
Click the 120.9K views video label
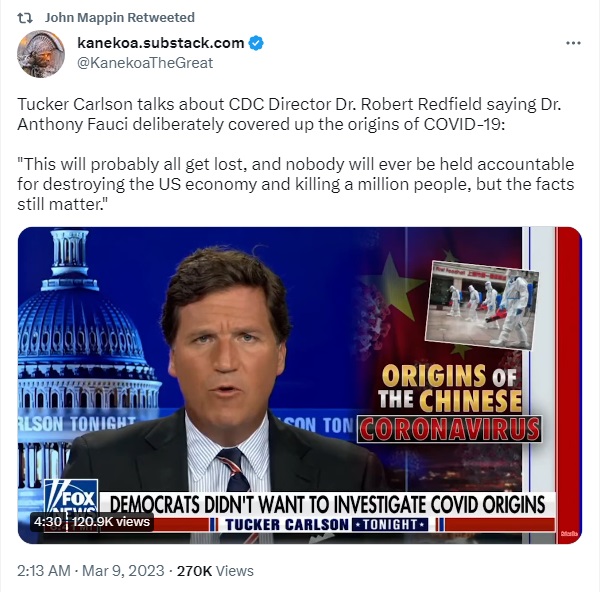[111, 521]
